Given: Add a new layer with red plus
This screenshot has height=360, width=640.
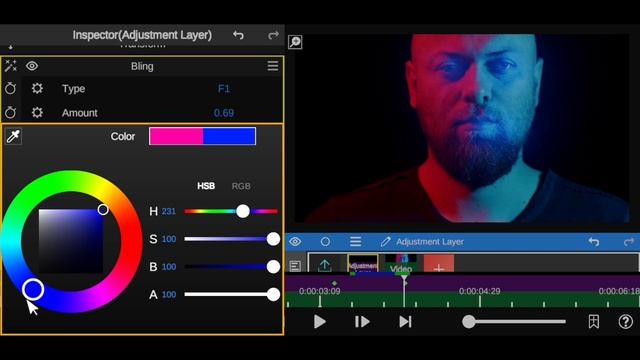Looking at the screenshot, I should point(439,264).
